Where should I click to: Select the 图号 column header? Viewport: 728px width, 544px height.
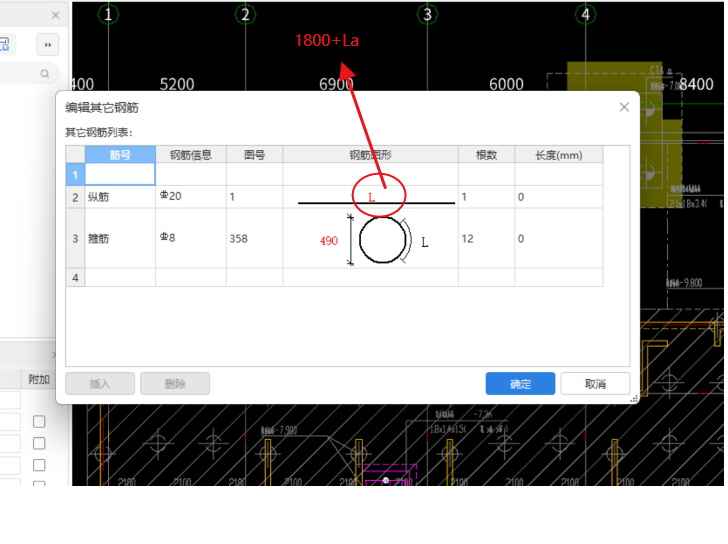point(254,155)
